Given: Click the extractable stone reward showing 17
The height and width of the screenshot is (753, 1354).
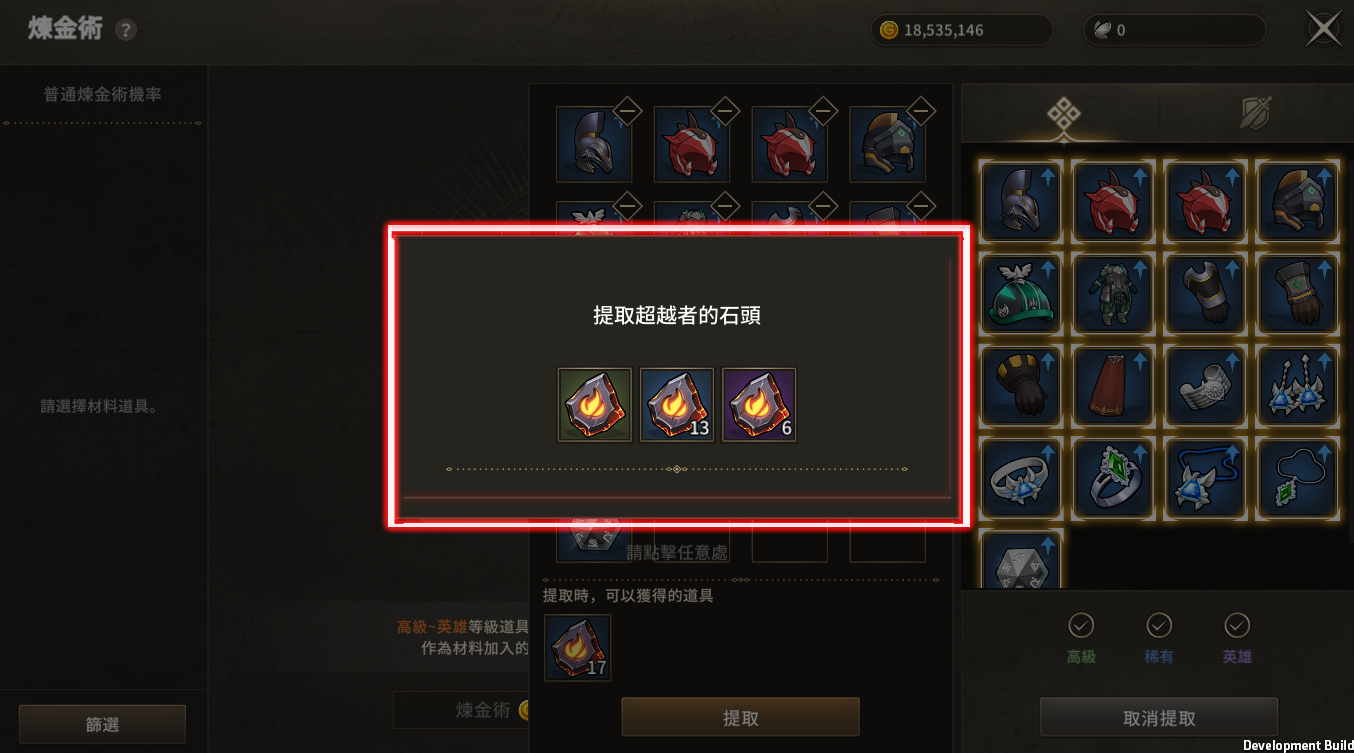Looking at the screenshot, I should [577, 647].
